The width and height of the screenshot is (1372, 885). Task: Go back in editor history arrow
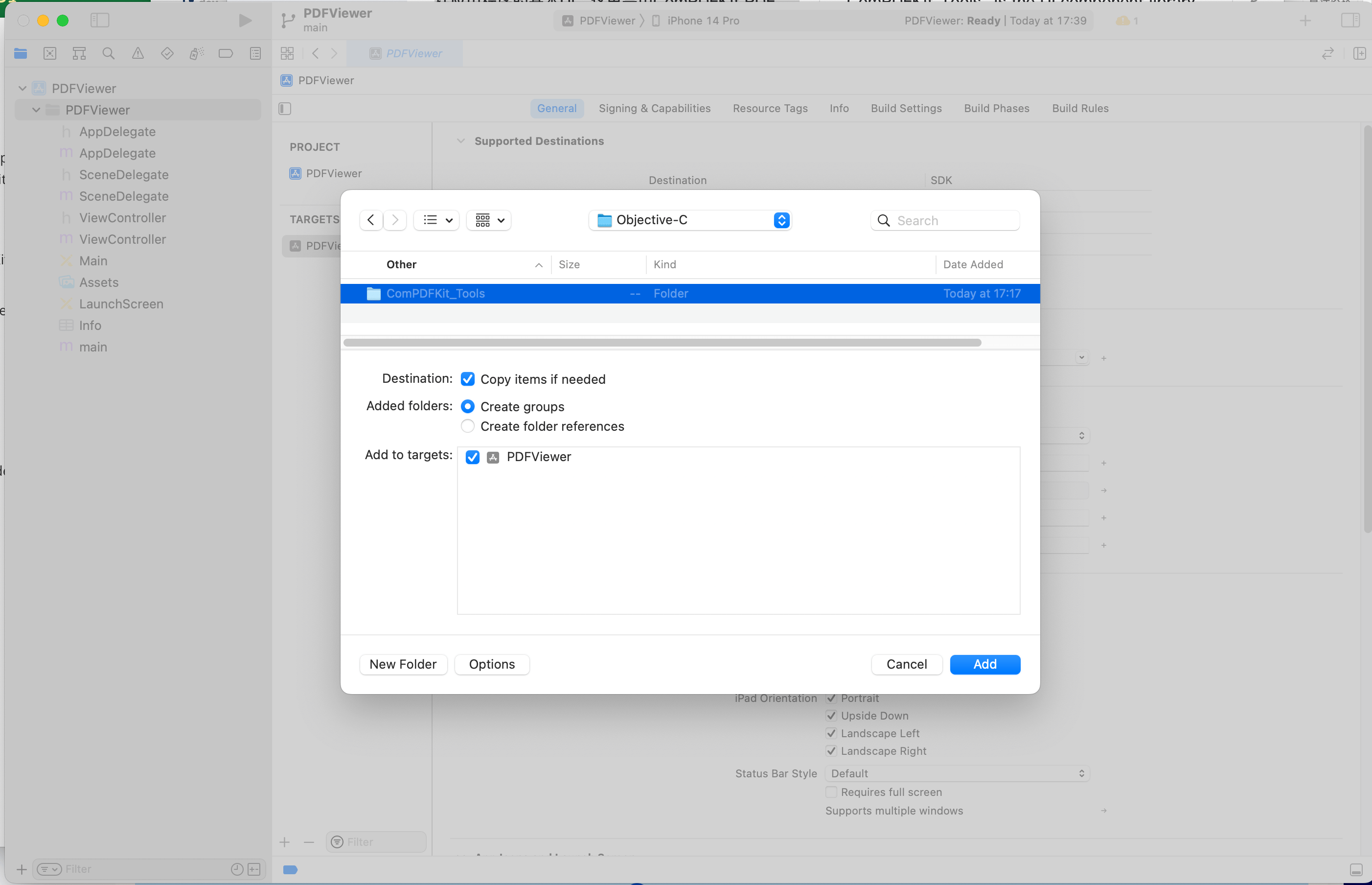pyautogui.click(x=315, y=53)
